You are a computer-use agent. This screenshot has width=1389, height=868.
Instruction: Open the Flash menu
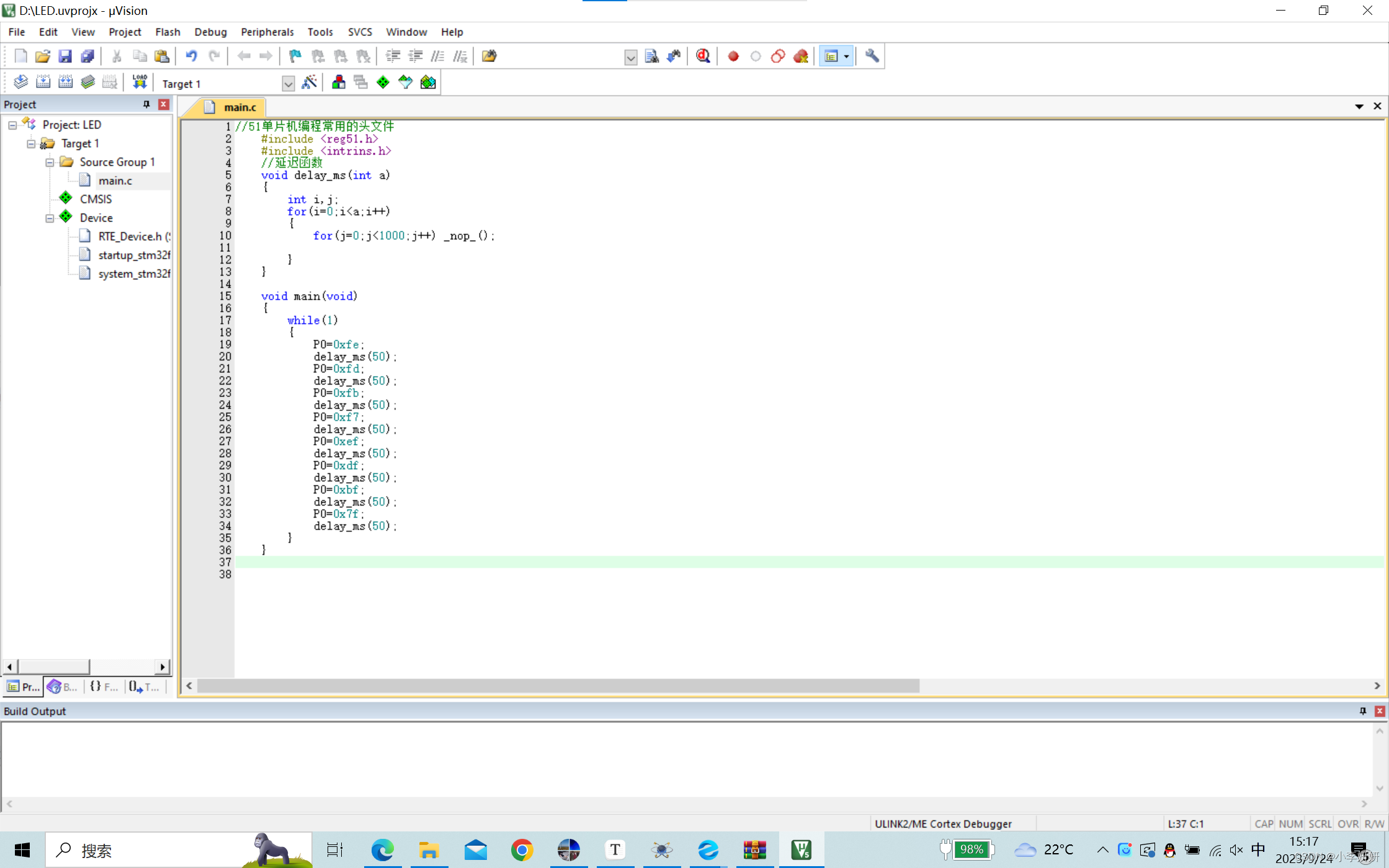pos(167,32)
